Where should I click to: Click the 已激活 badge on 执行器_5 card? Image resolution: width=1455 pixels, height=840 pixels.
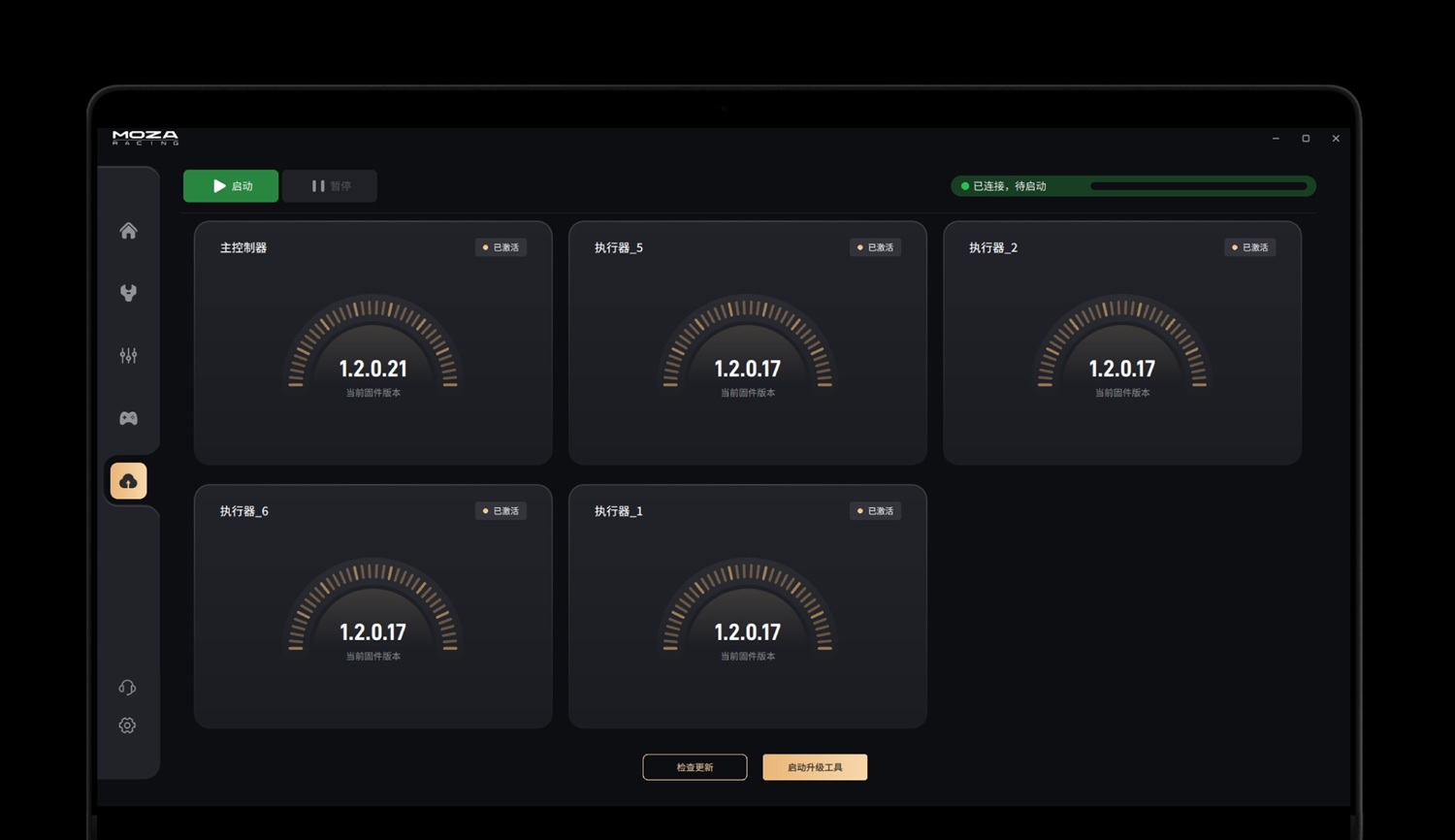point(875,247)
